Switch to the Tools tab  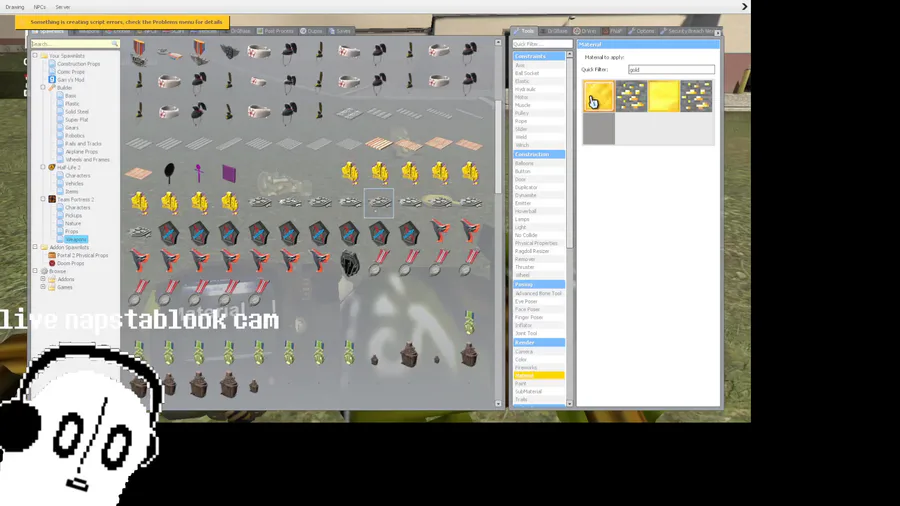pos(524,31)
